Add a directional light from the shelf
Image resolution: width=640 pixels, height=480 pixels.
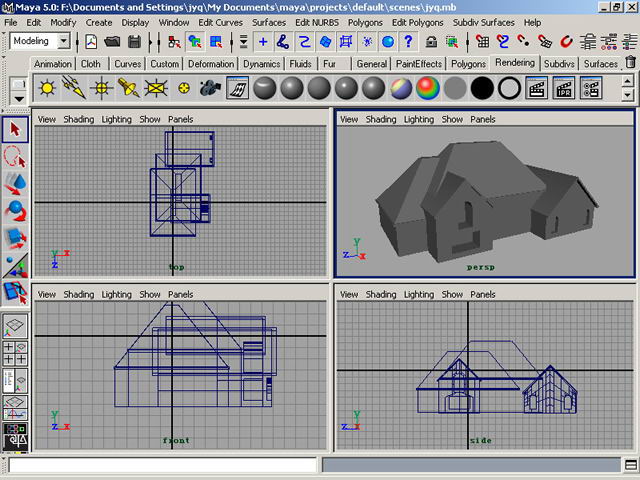pyautogui.click(x=73, y=88)
